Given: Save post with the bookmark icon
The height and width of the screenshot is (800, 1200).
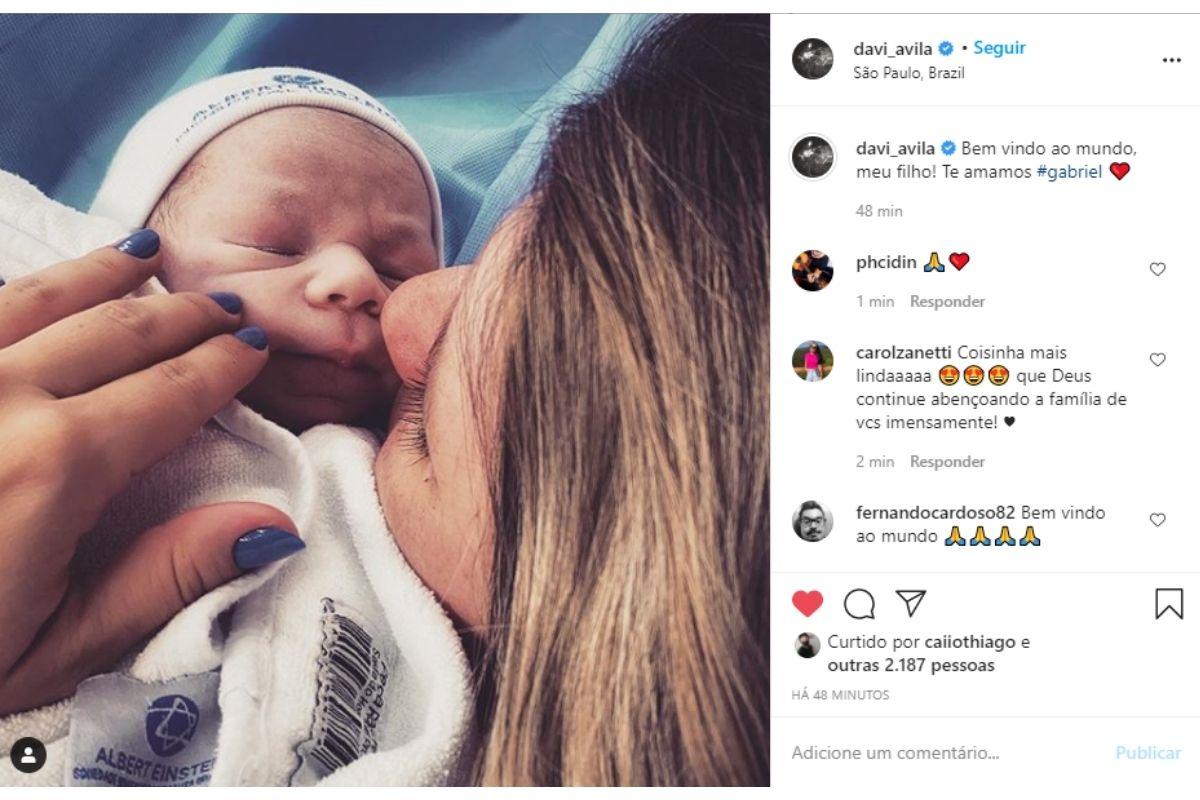Looking at the screenshot, I should tap(1168, 604).
